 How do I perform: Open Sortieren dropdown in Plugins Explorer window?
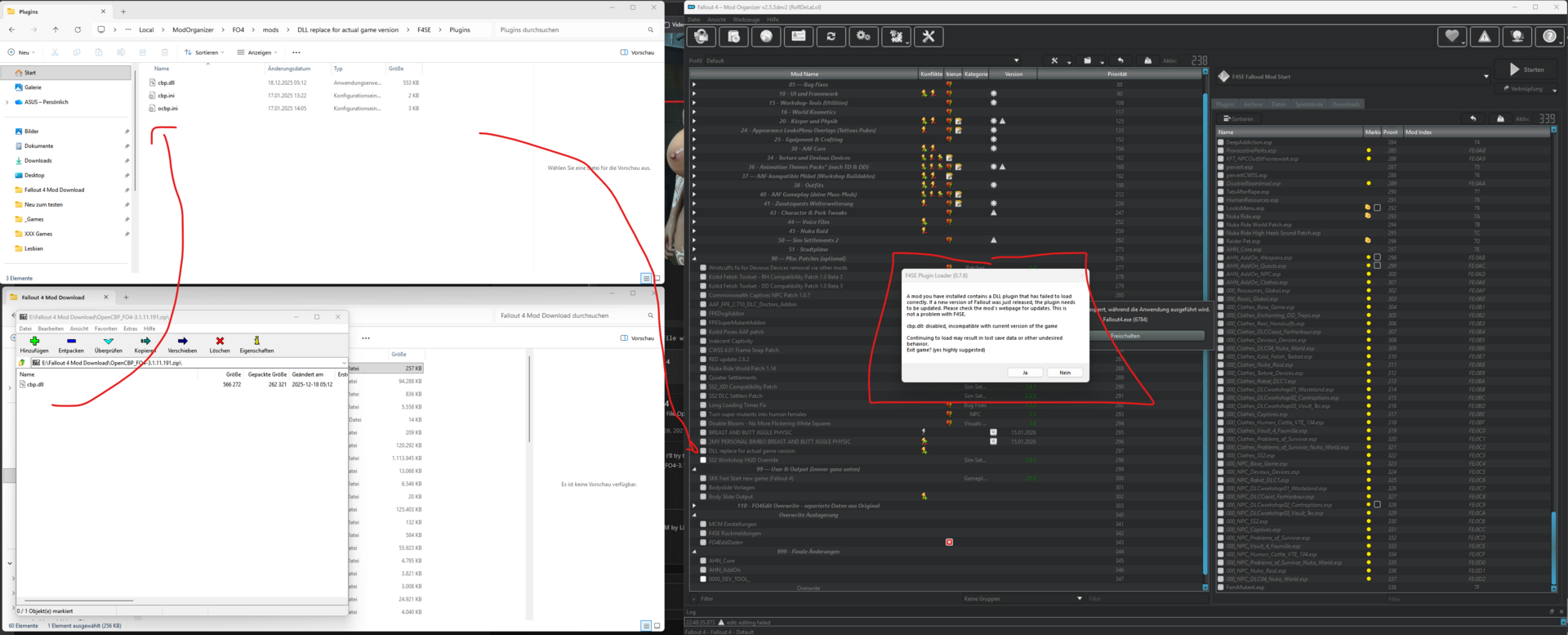tap(204, 52)
